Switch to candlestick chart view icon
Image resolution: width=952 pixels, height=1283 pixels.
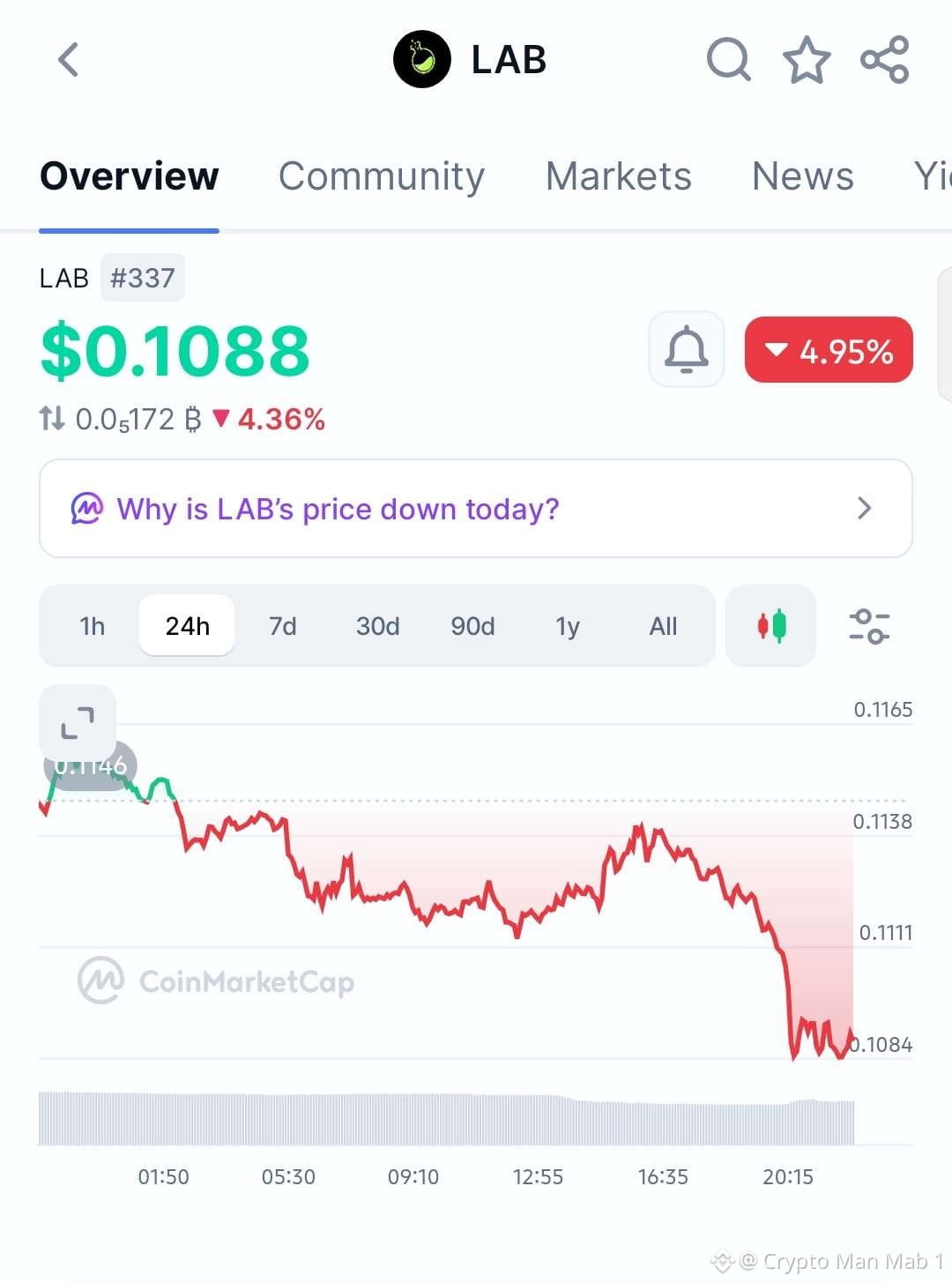point(771,626)
